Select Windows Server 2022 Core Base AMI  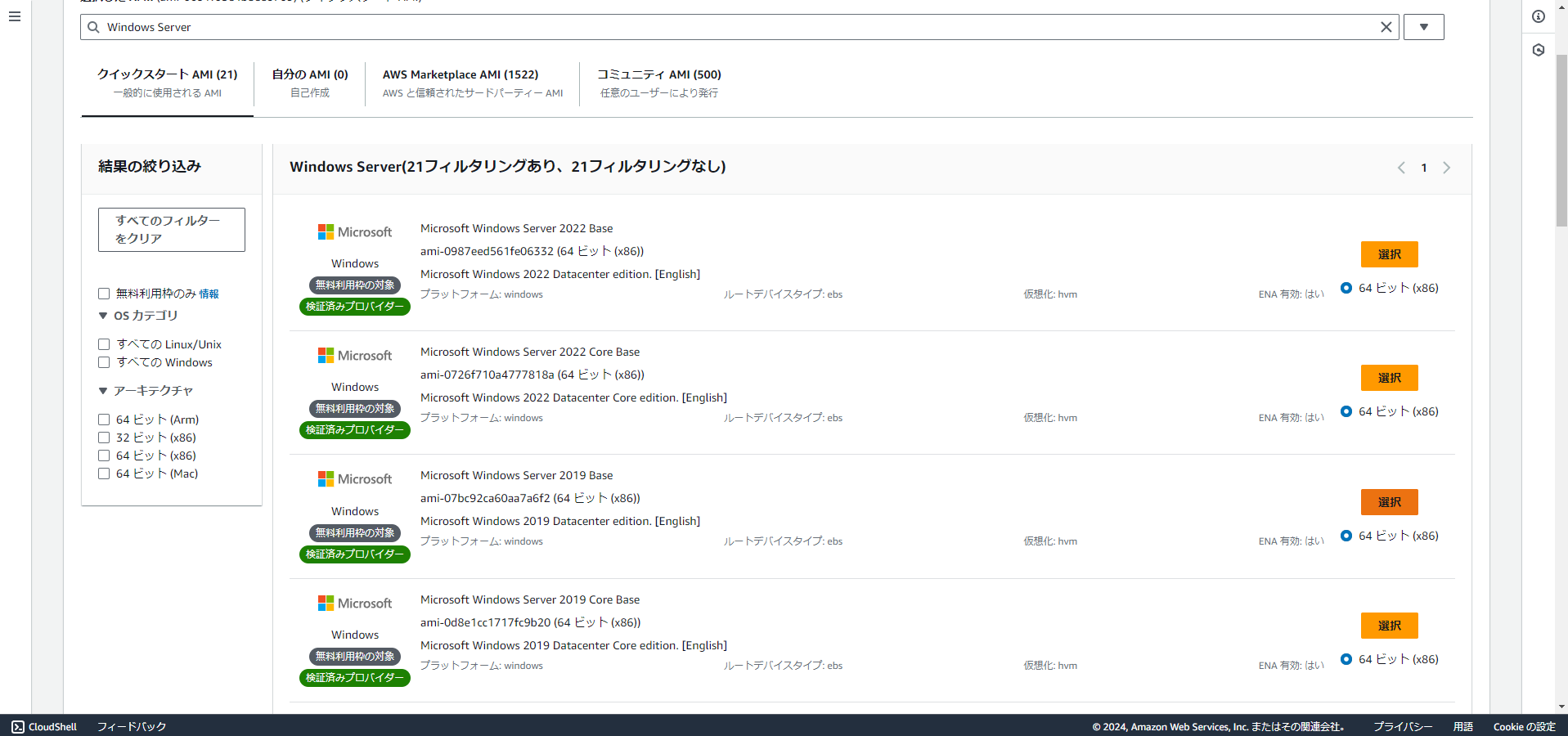coord(1389,378)
